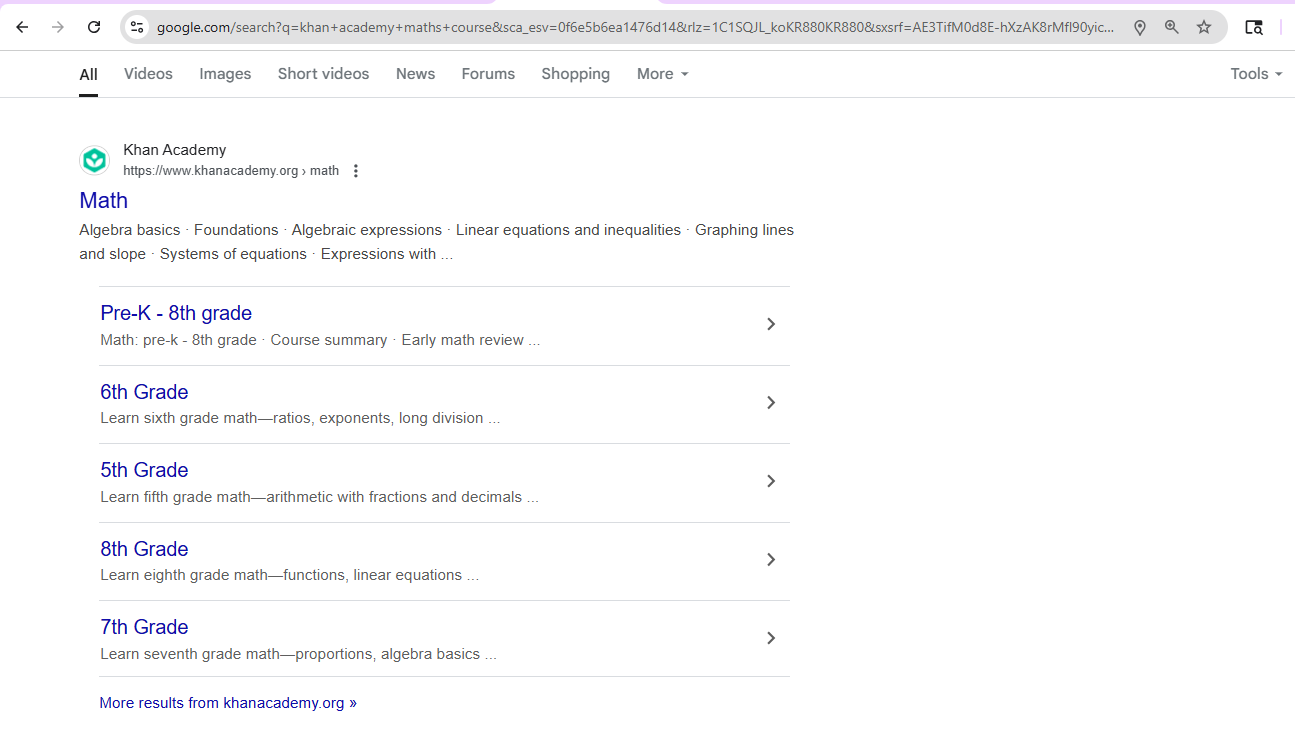
Task: Open Google Lens search icon in toolbar
Action: pos(1253,27)
